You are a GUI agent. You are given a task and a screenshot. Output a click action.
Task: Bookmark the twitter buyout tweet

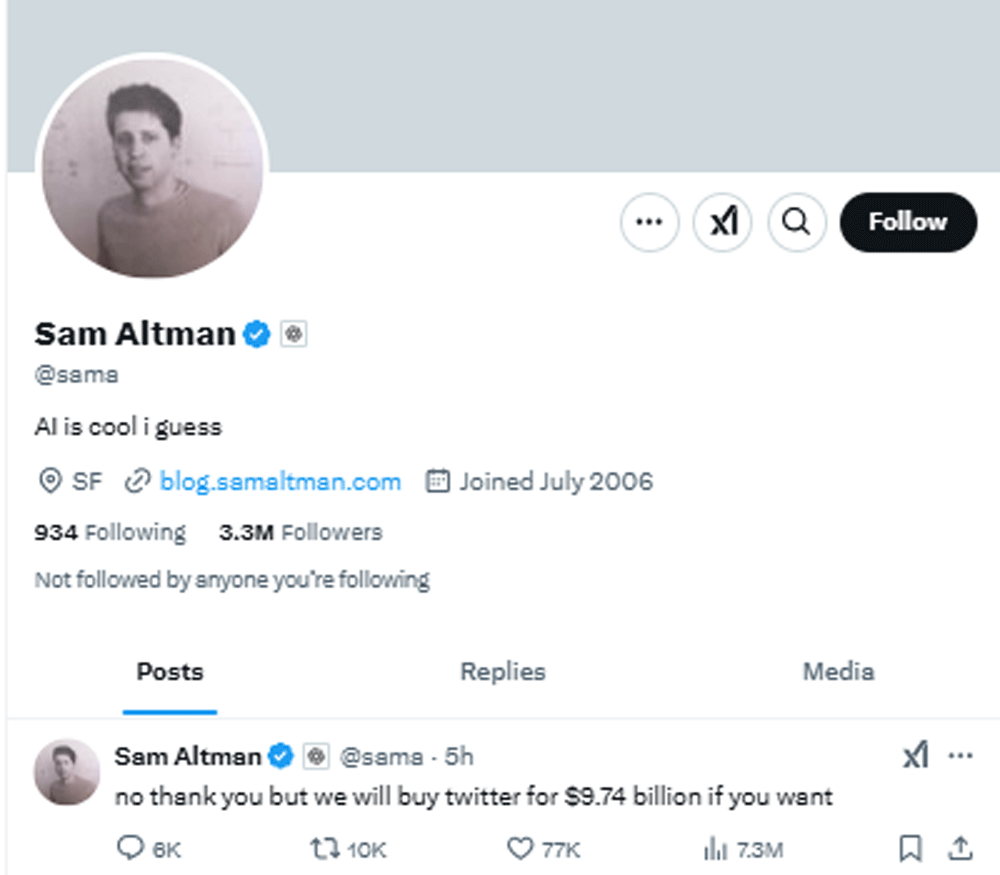[x=910, y=849]
